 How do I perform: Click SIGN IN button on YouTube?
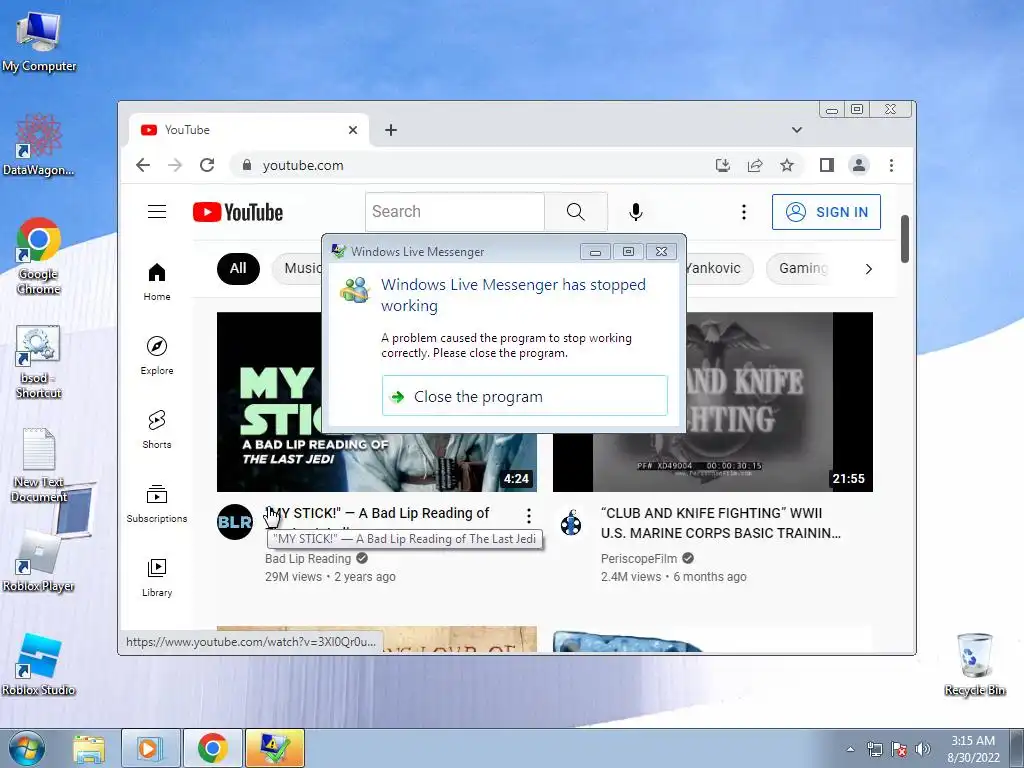coord(826,212)
